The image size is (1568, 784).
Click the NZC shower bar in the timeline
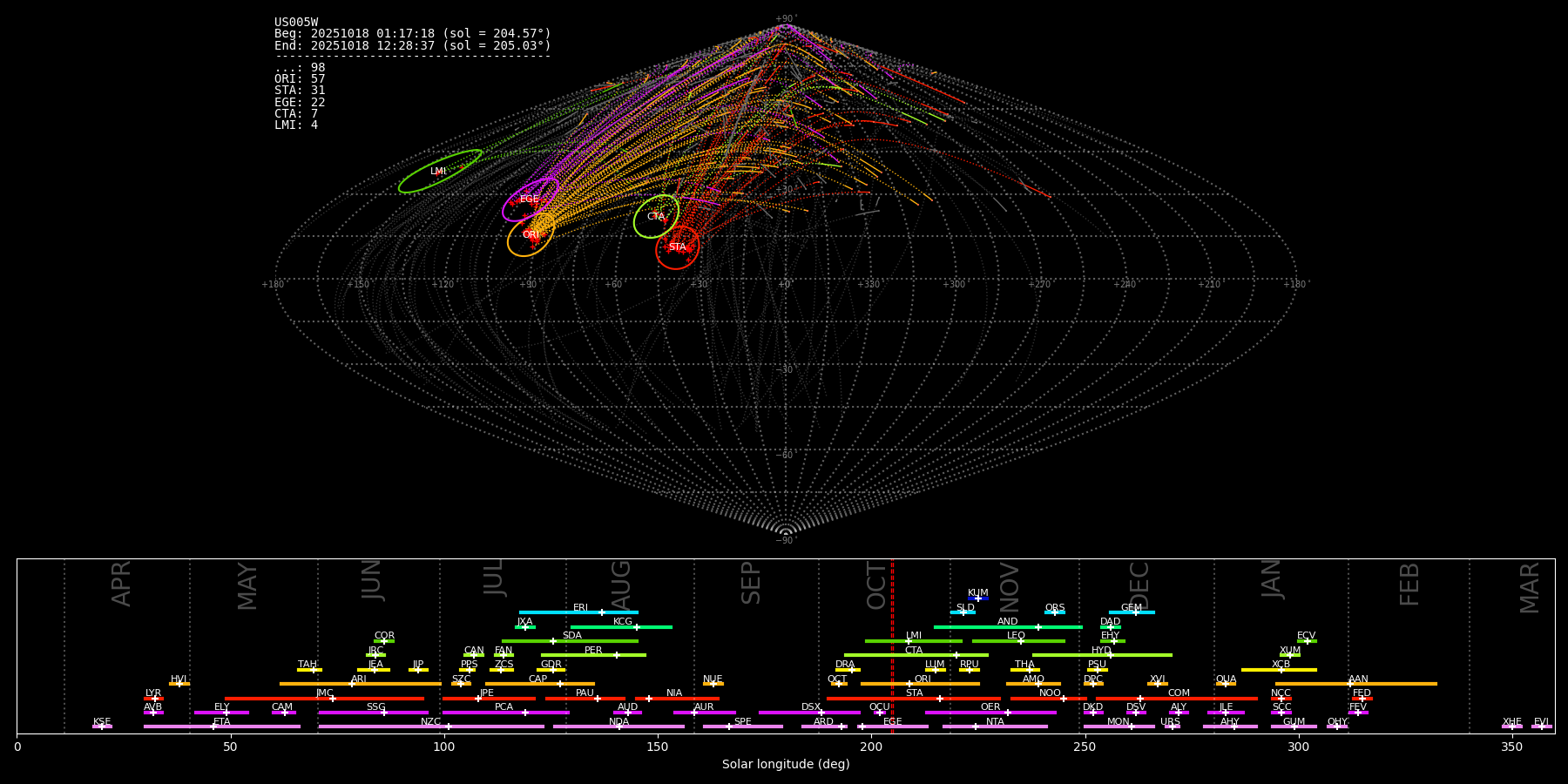click(431, 727)
